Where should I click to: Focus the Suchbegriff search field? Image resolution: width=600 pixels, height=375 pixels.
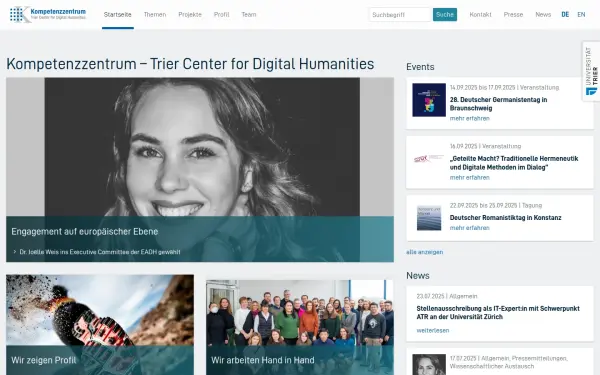[400, 15]
